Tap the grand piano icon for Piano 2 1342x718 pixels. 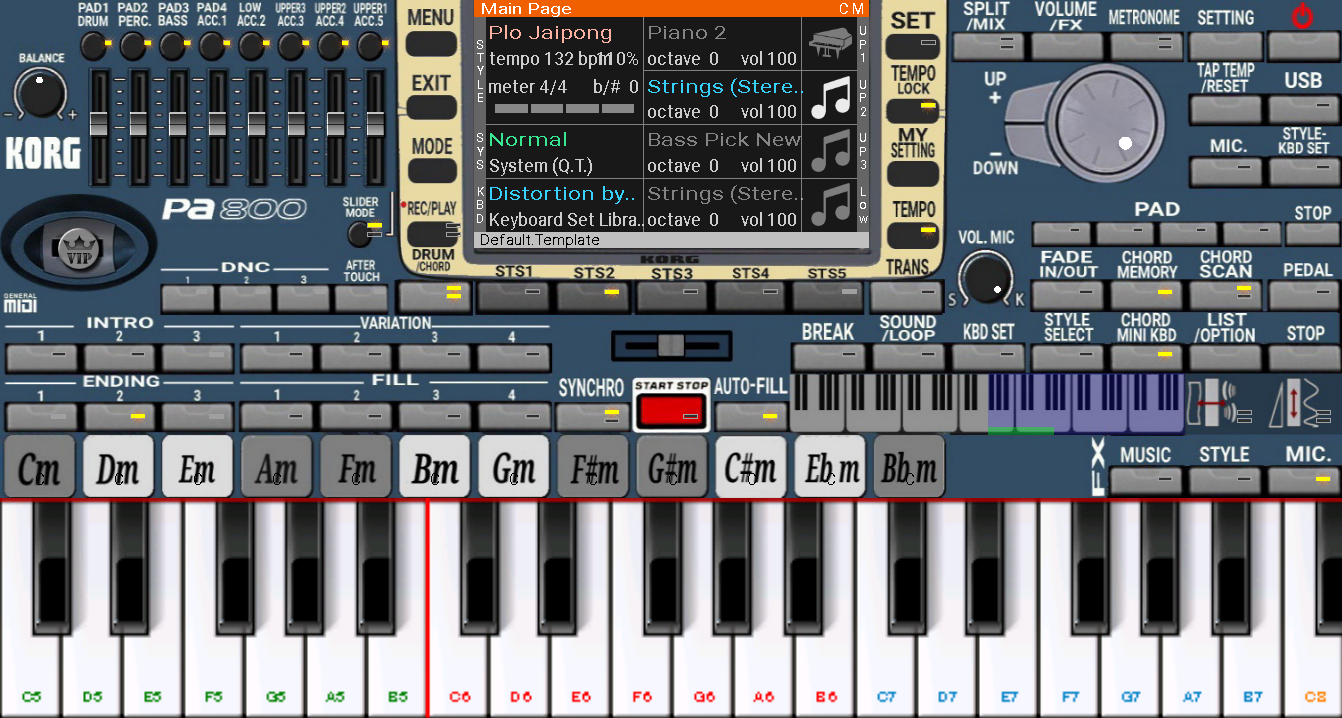(x=829, y=44)
